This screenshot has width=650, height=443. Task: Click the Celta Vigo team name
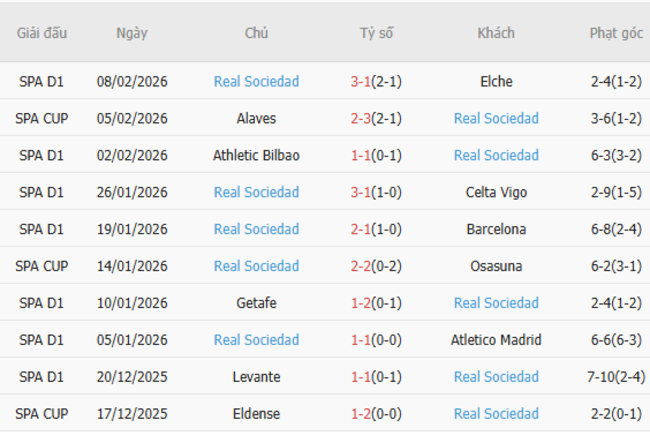[x=496, y=193]
